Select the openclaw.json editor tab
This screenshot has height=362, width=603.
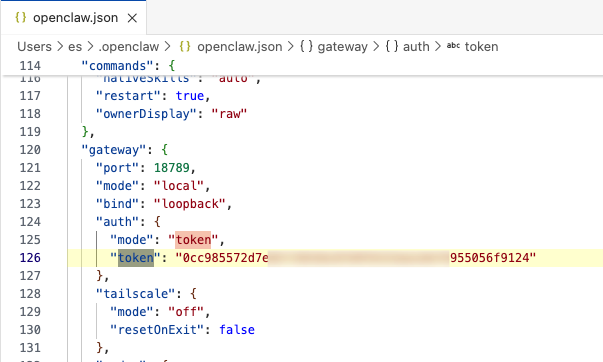coord(73,18)
